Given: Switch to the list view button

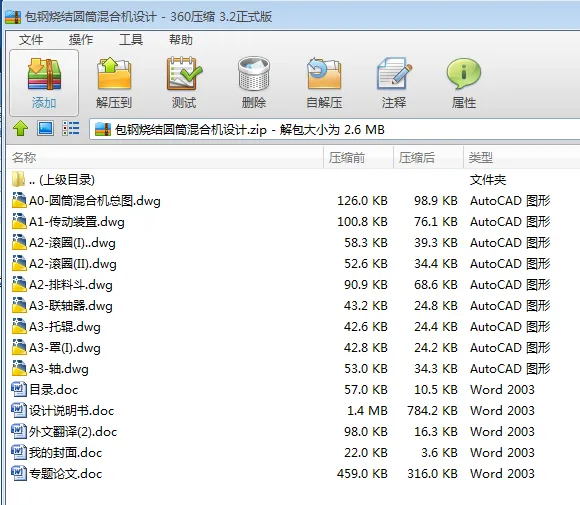Looking at the screenshot, I should pyautogui.click(x=70, y=129).
